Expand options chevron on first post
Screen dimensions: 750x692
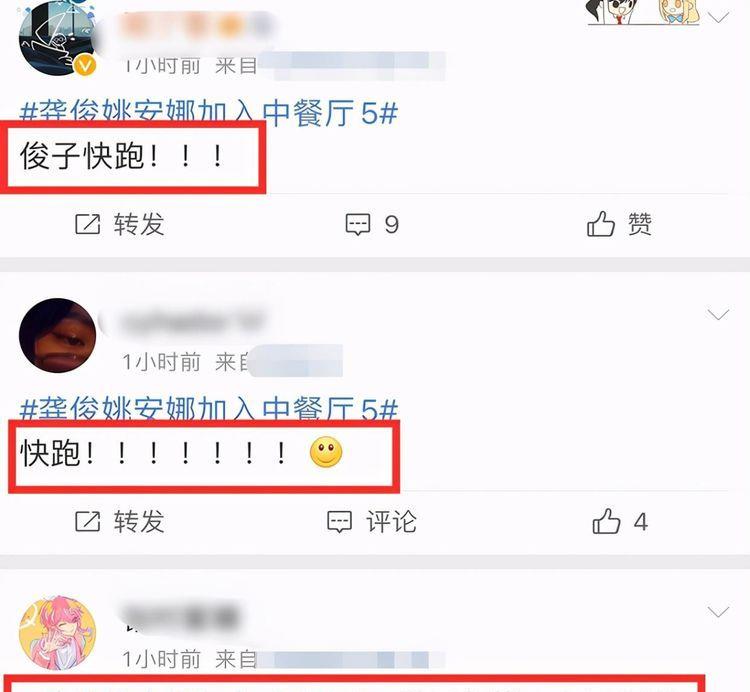718,18
